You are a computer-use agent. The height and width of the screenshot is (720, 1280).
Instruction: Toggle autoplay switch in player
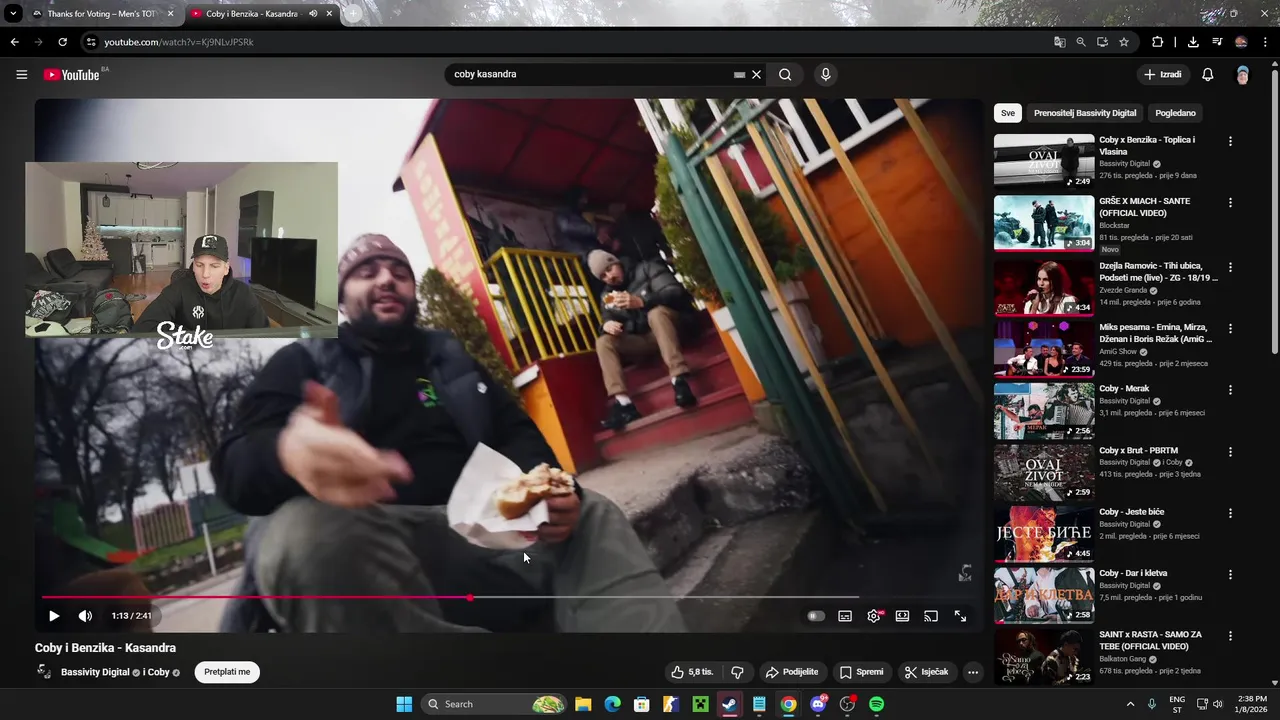pos(816,616)
